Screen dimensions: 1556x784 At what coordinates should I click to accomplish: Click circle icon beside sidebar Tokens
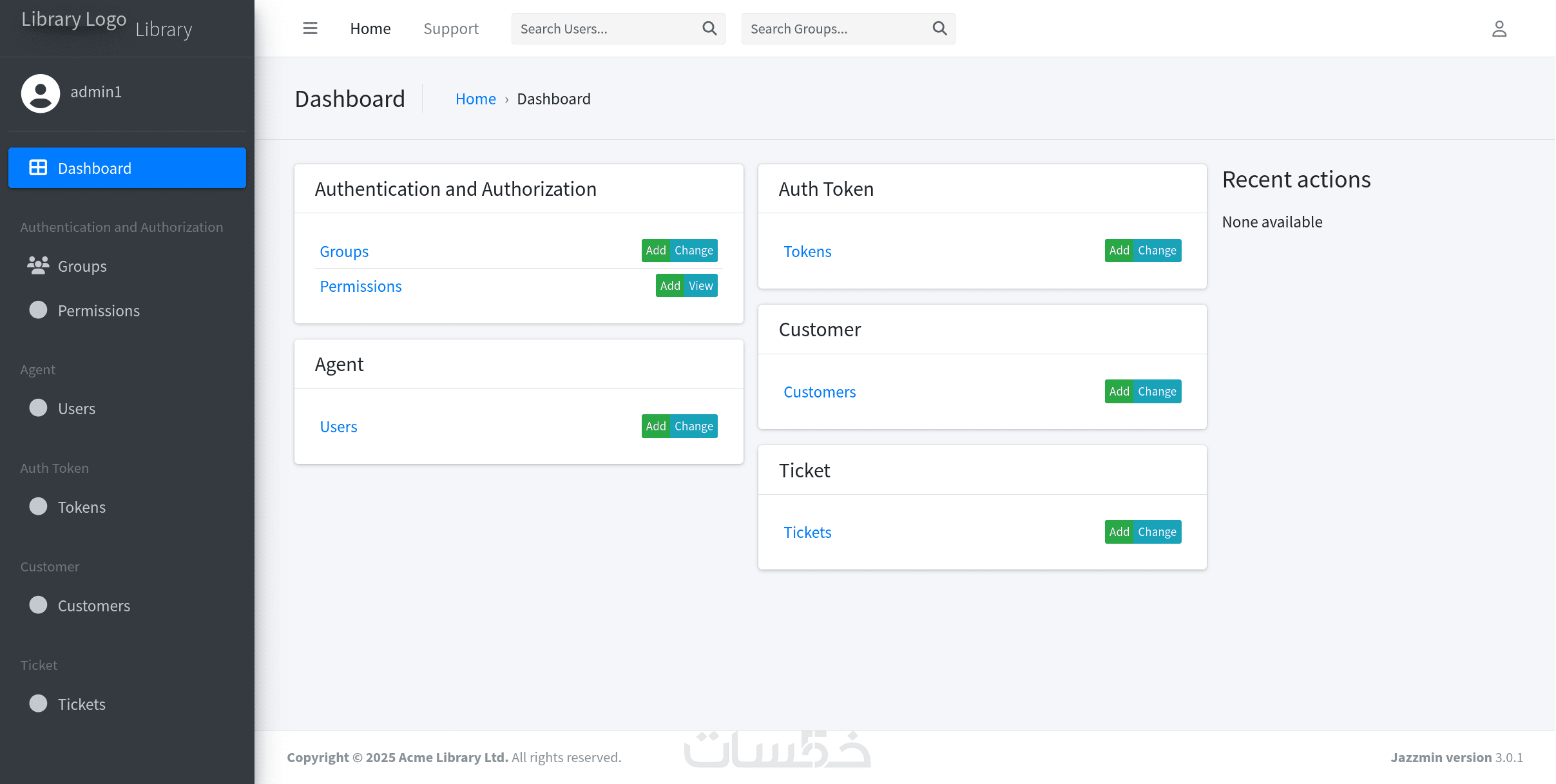point(38,506)
